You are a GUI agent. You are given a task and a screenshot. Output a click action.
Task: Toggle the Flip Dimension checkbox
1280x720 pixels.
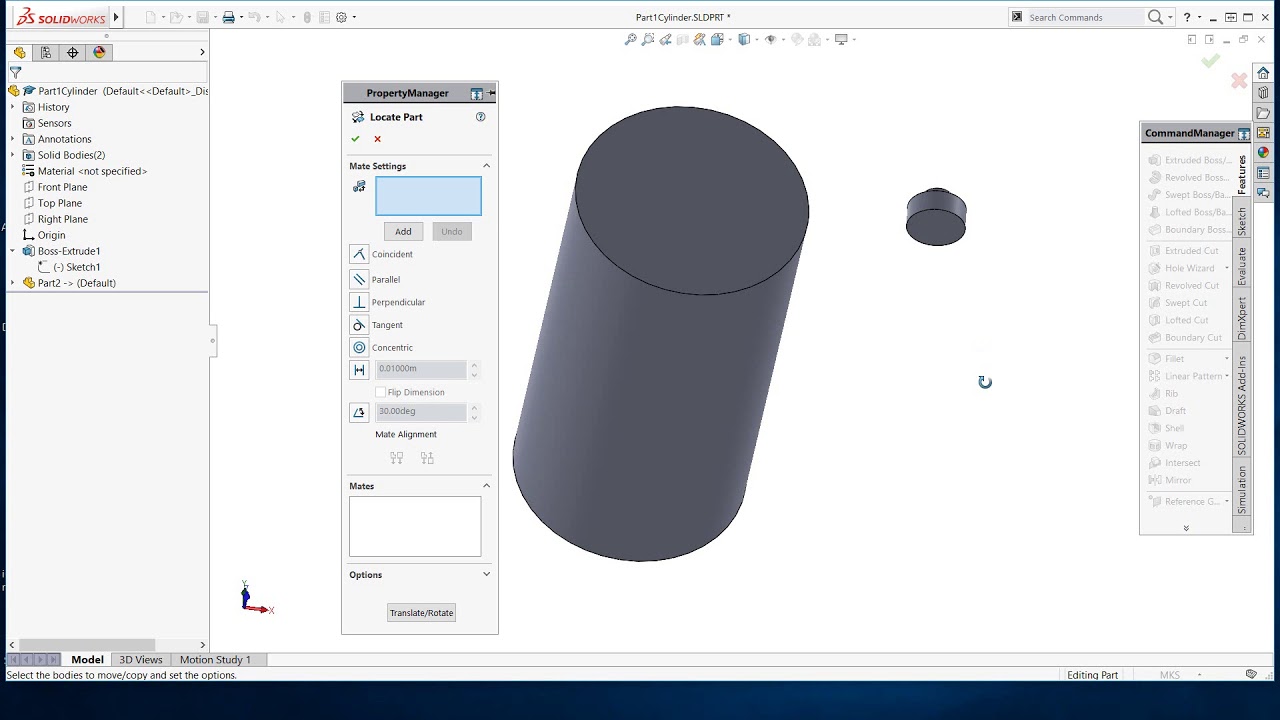click(380, 392)
